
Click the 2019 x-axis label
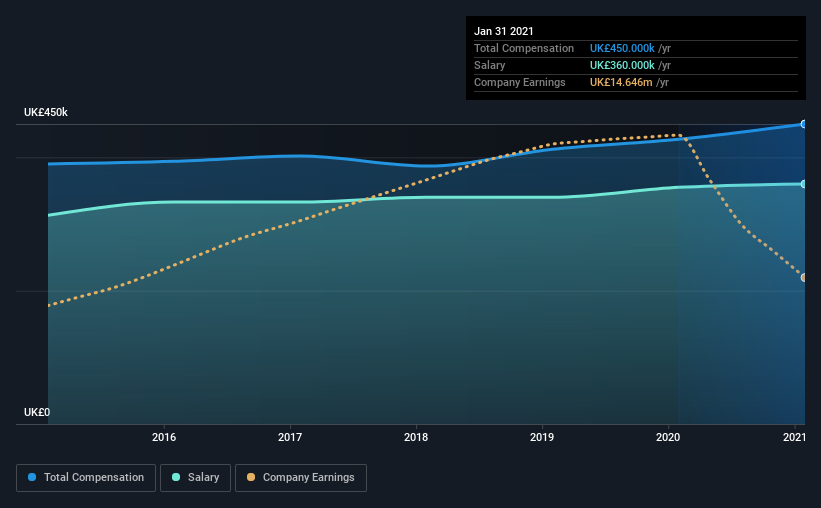[x=542, y=437]
